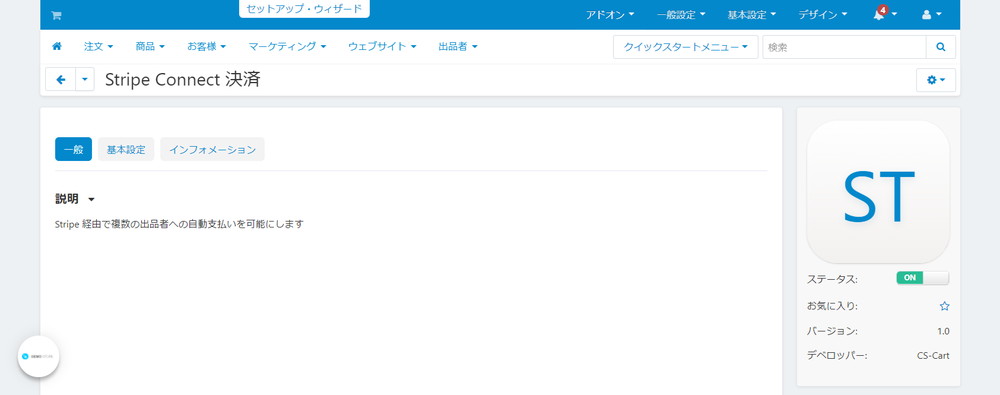This screenshot has height=395, width=1000.
Task: Open the お客様 menu
Action: coord(207,47)
